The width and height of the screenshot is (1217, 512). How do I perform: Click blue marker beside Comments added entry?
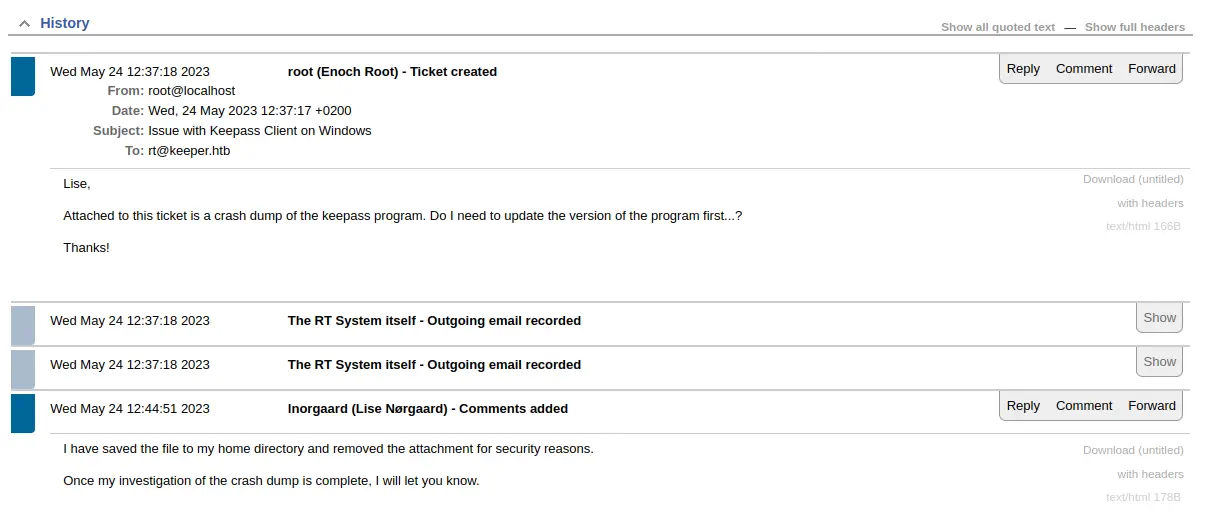coord(23,413)
